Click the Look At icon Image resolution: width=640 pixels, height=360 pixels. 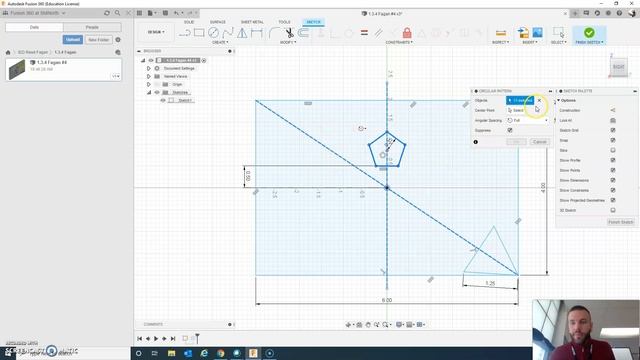613,120
